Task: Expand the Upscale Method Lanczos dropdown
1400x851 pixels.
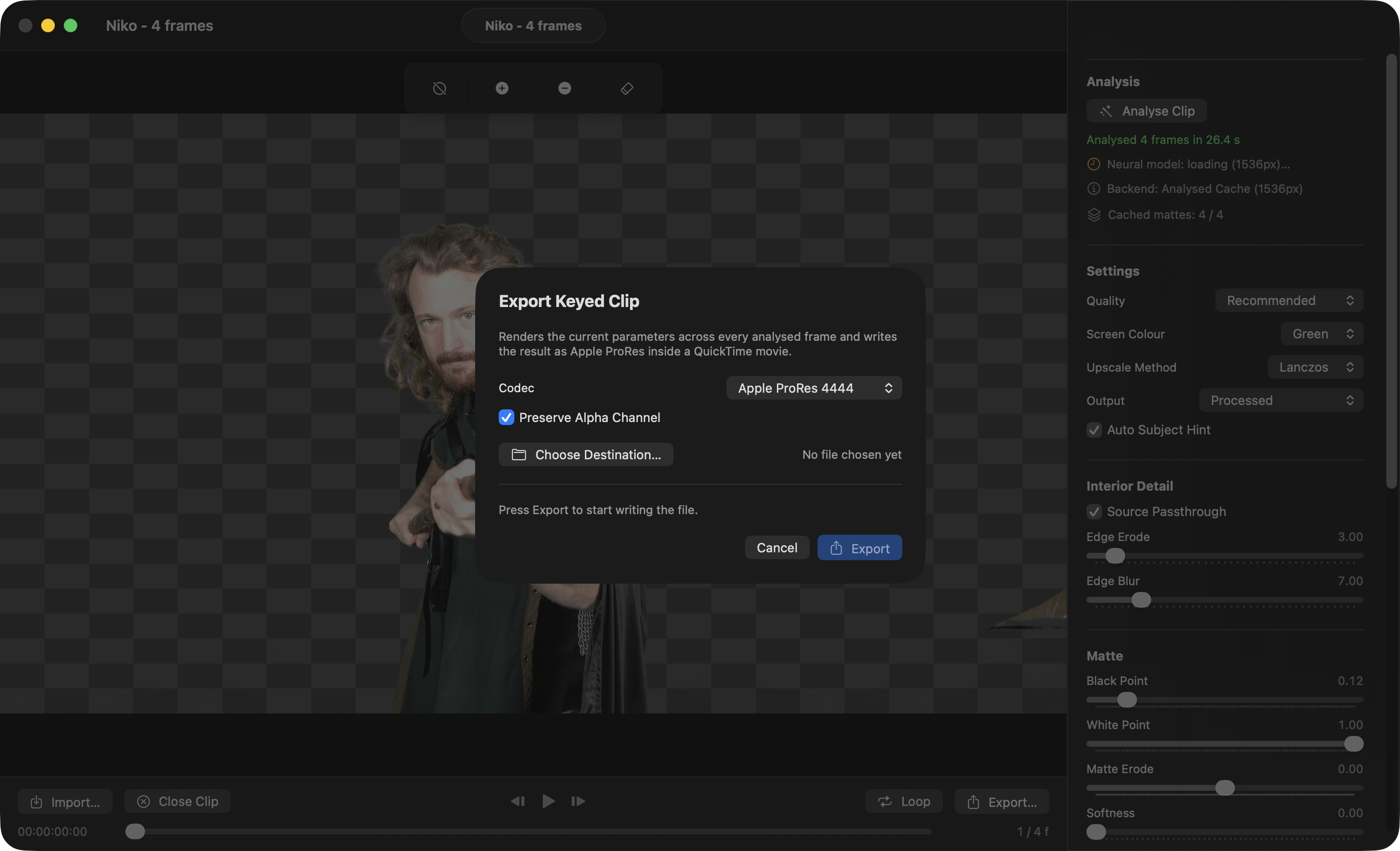Action: (1315, 367)
